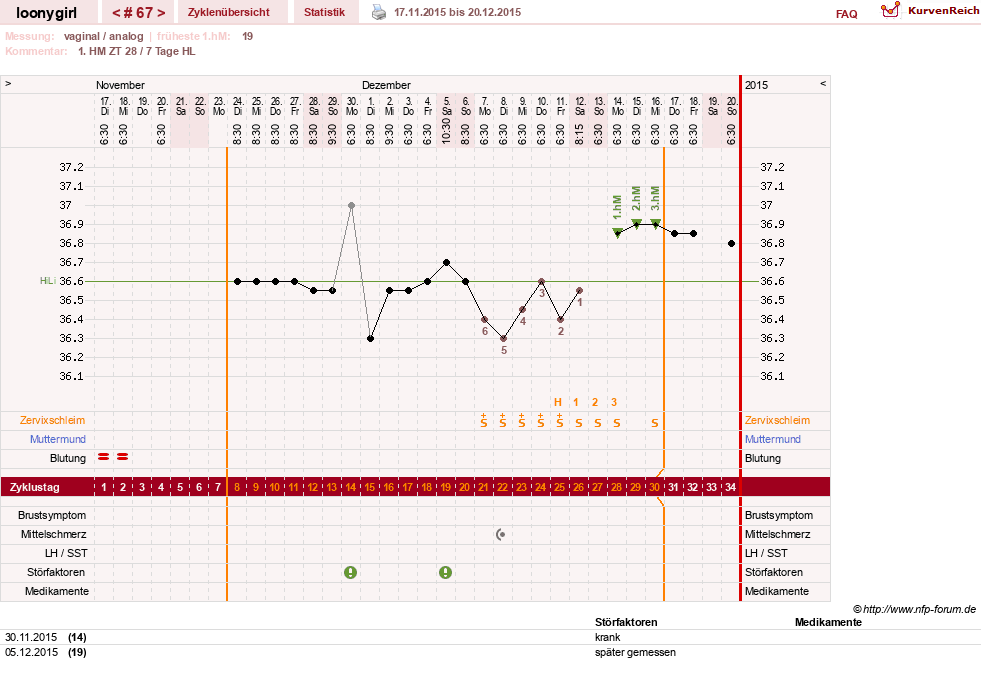The width and height of the screenshot is (981, 681).
Task: Open the nfp-forum.de copyright link
Action: coord(915,609)
